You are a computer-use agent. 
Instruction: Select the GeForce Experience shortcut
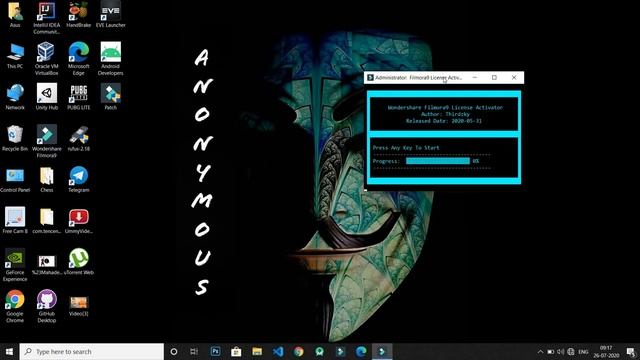pyautogui.click(x=15, y=265)
